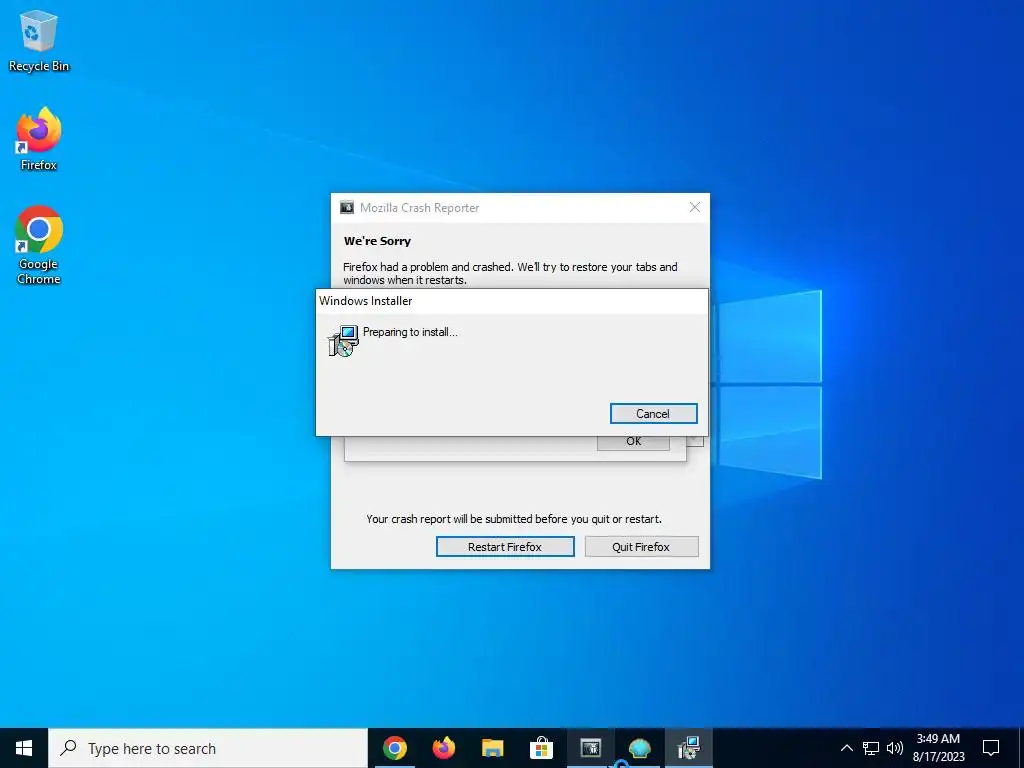Open Firefox from the taskbar
Viewport: 1024px width, 768px height.
click(x=443, y=748)
